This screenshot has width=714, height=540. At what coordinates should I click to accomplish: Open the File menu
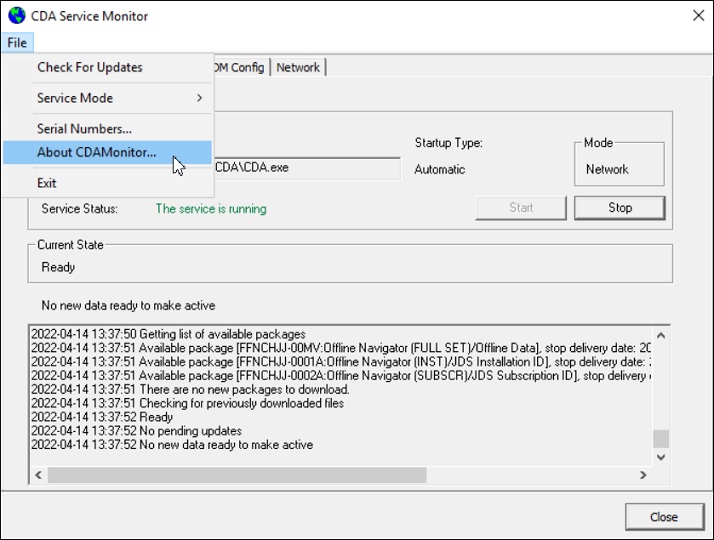coord(17,43)
